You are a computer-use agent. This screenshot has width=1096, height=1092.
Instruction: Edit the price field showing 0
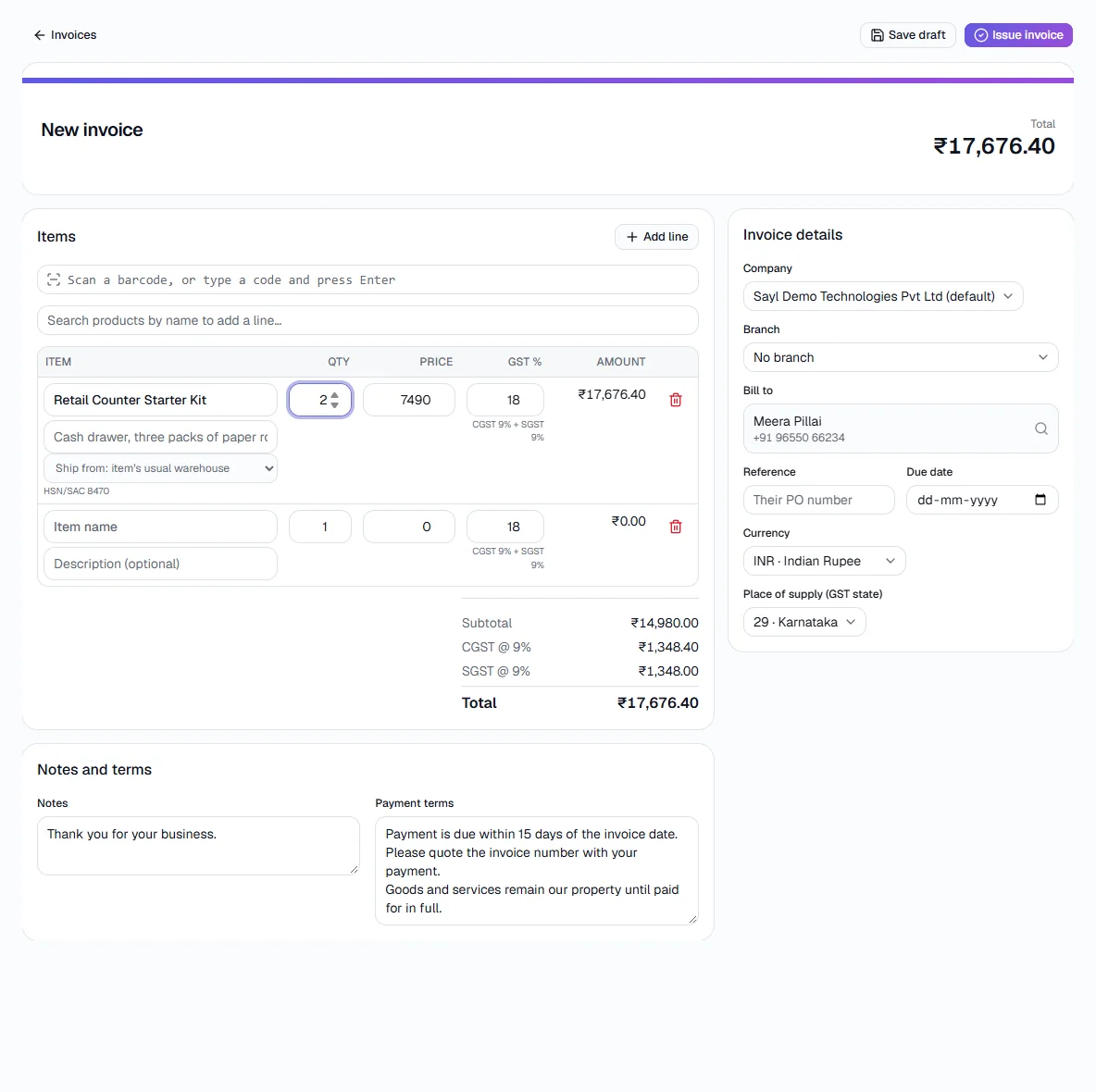(409, 527)
